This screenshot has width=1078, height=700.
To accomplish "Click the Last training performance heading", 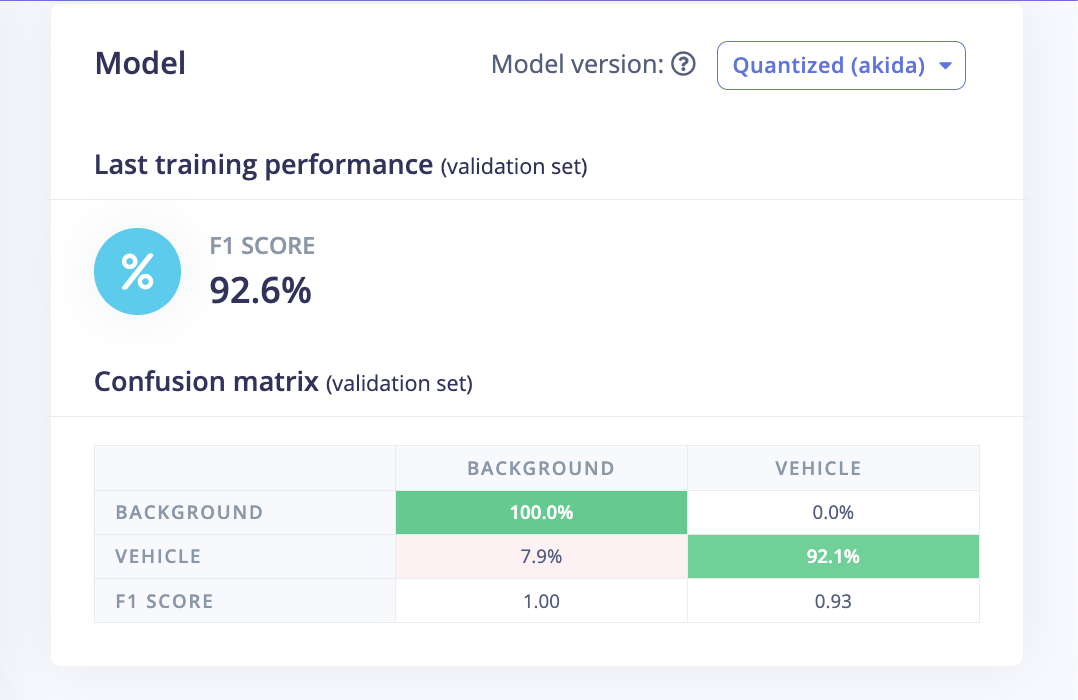I will (264, 165).
